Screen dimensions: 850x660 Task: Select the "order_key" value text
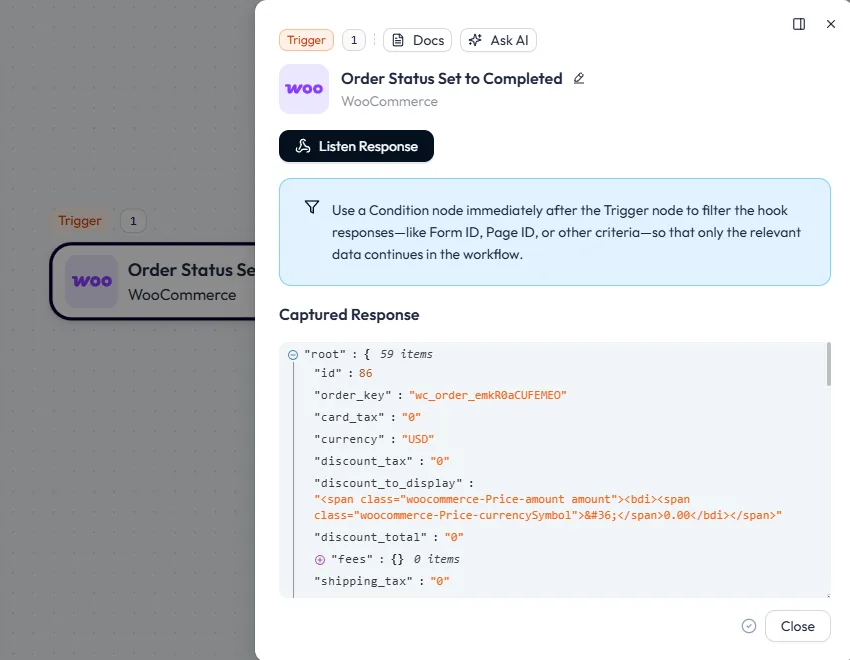click(488, 395)
